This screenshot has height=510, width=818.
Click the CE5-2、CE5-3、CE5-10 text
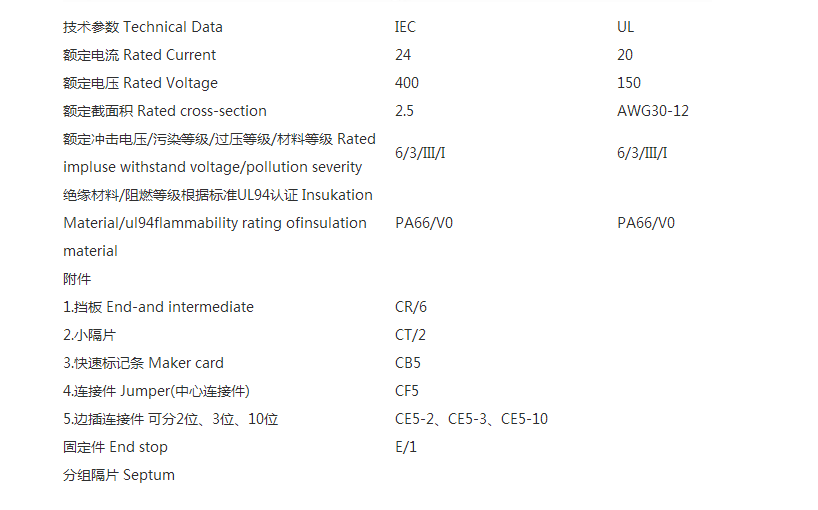click(471, 419)
